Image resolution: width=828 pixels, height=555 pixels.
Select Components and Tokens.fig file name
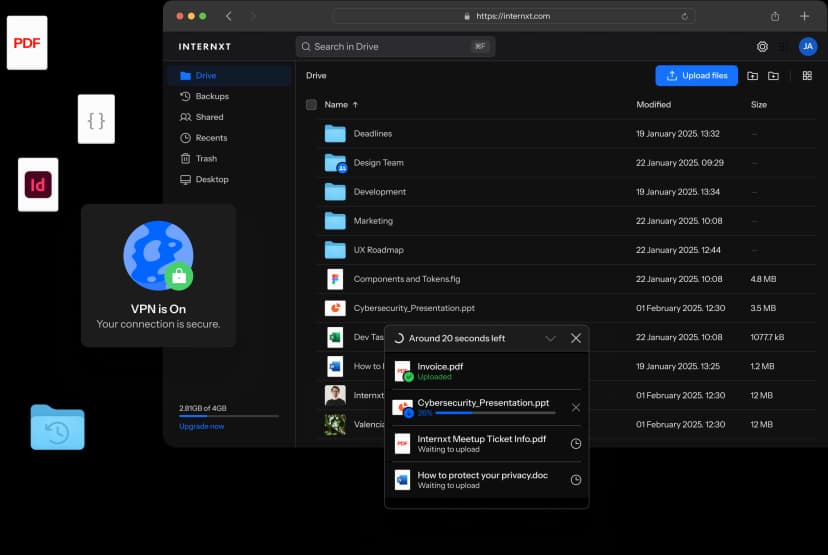click(x=407, y=279)
